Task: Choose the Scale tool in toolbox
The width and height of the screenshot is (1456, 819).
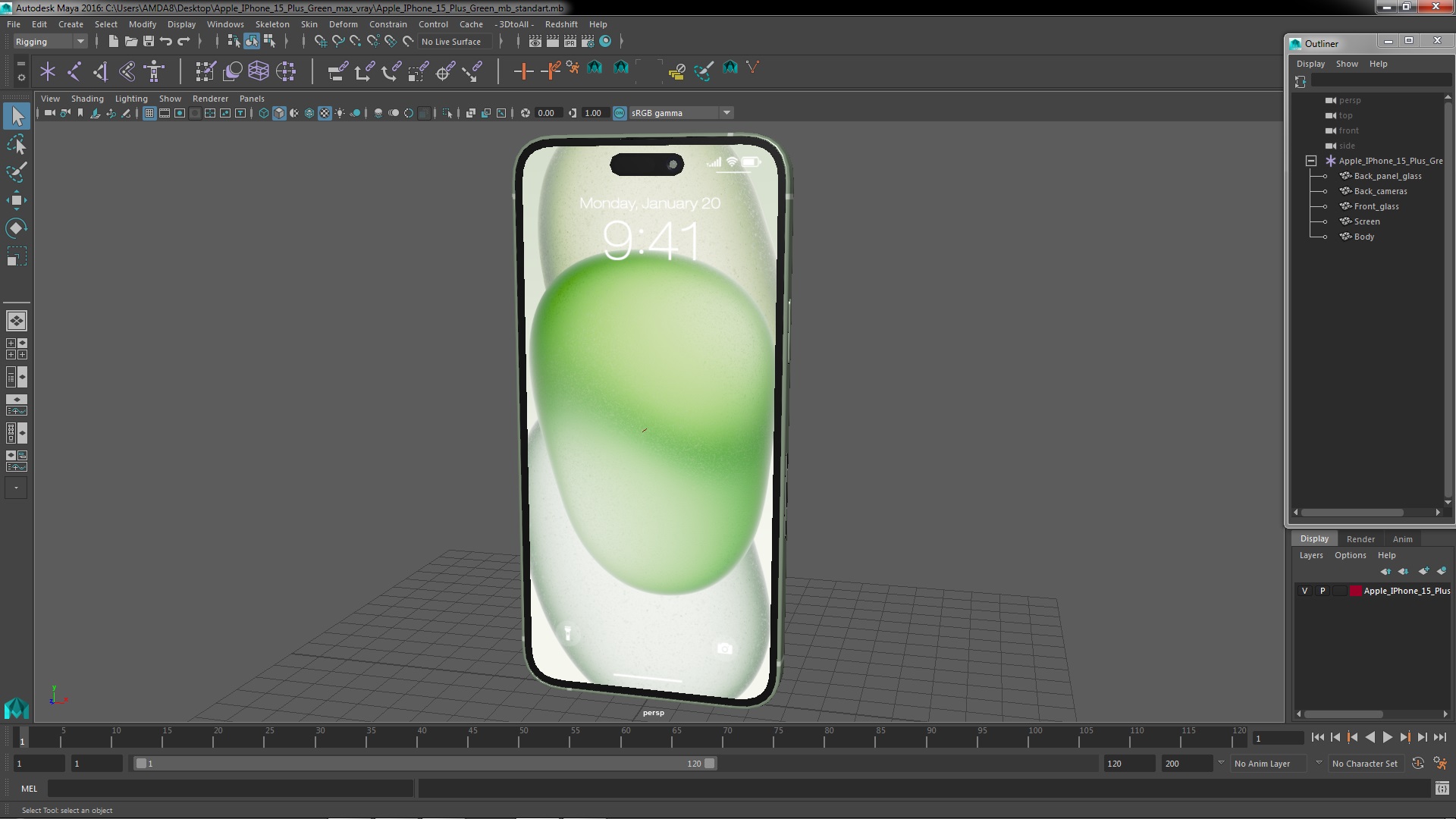Action: [x=17, y=256]
